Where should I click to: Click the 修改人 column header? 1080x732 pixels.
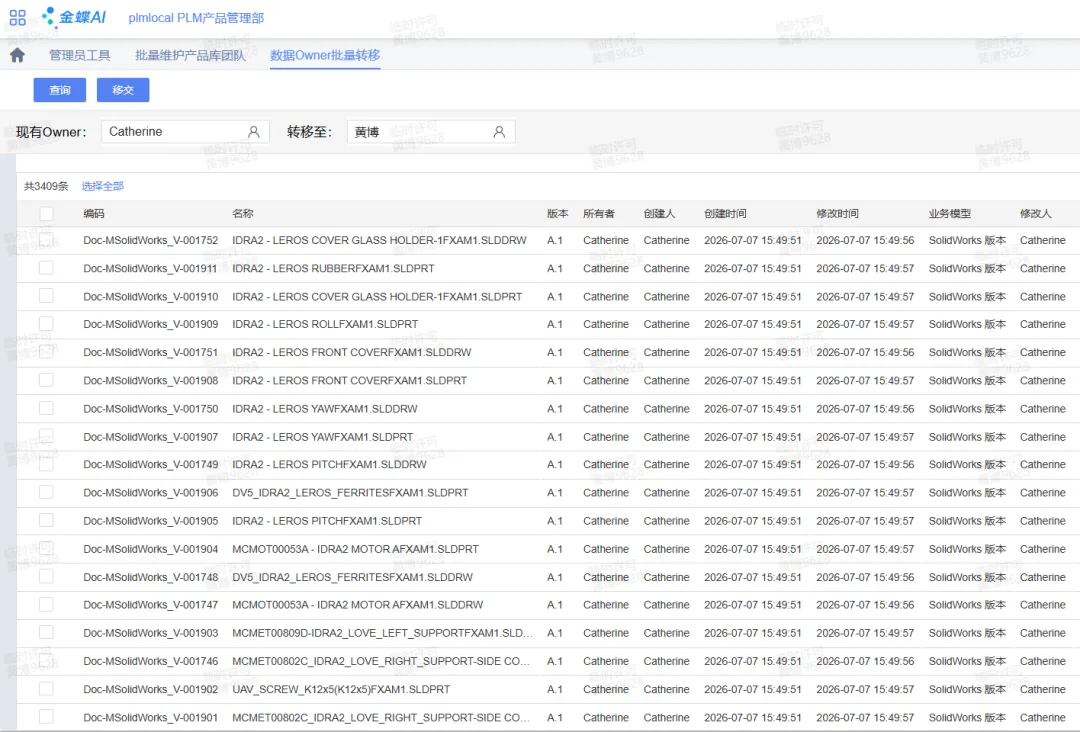coord(1036,213)
